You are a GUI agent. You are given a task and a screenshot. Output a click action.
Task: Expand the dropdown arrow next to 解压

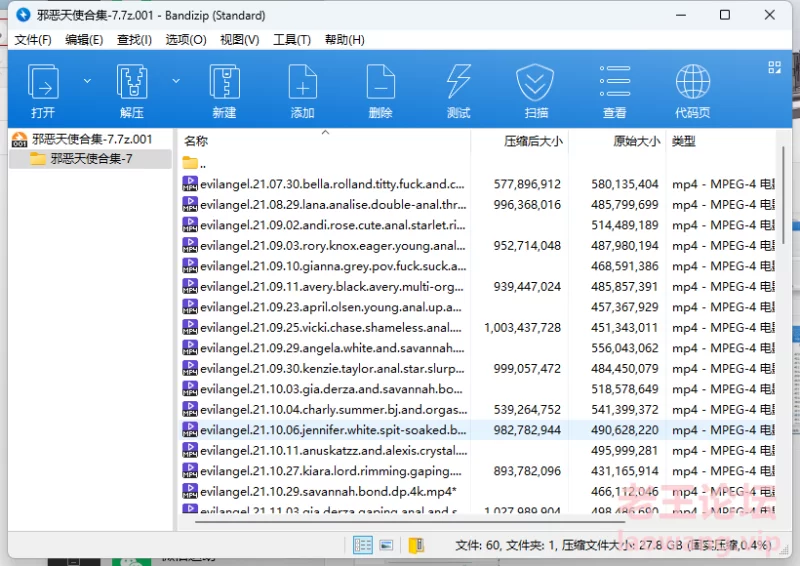[176, 81]
